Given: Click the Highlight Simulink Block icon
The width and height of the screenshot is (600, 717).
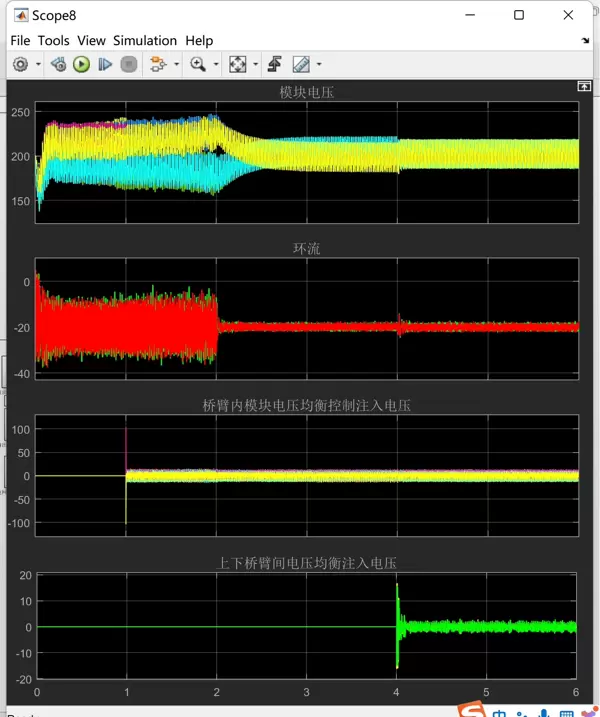Looking at the screenshot, I should [x=156, y=64].
